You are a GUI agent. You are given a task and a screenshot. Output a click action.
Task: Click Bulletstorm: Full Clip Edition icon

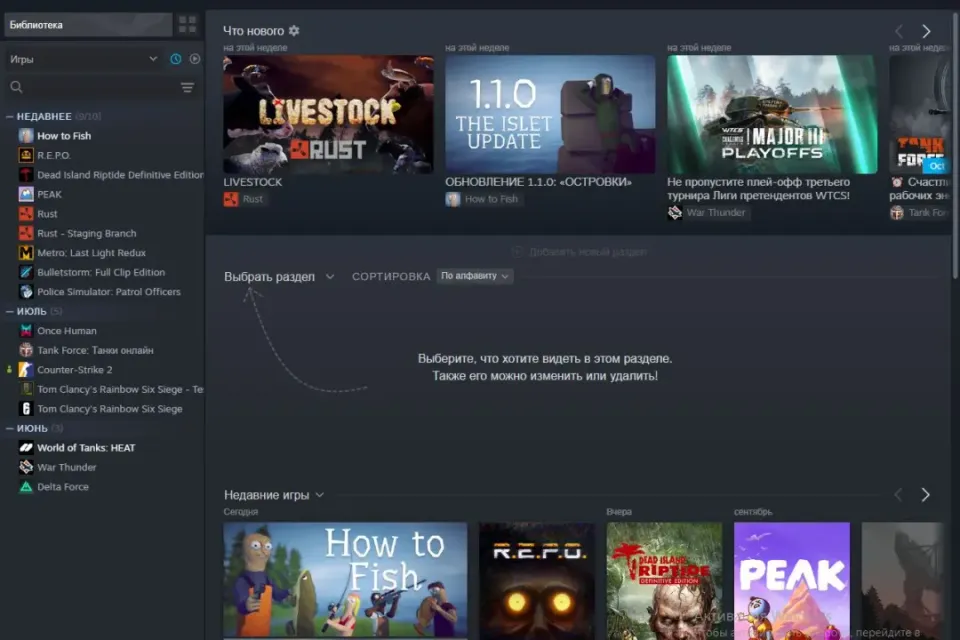point(26,272)
